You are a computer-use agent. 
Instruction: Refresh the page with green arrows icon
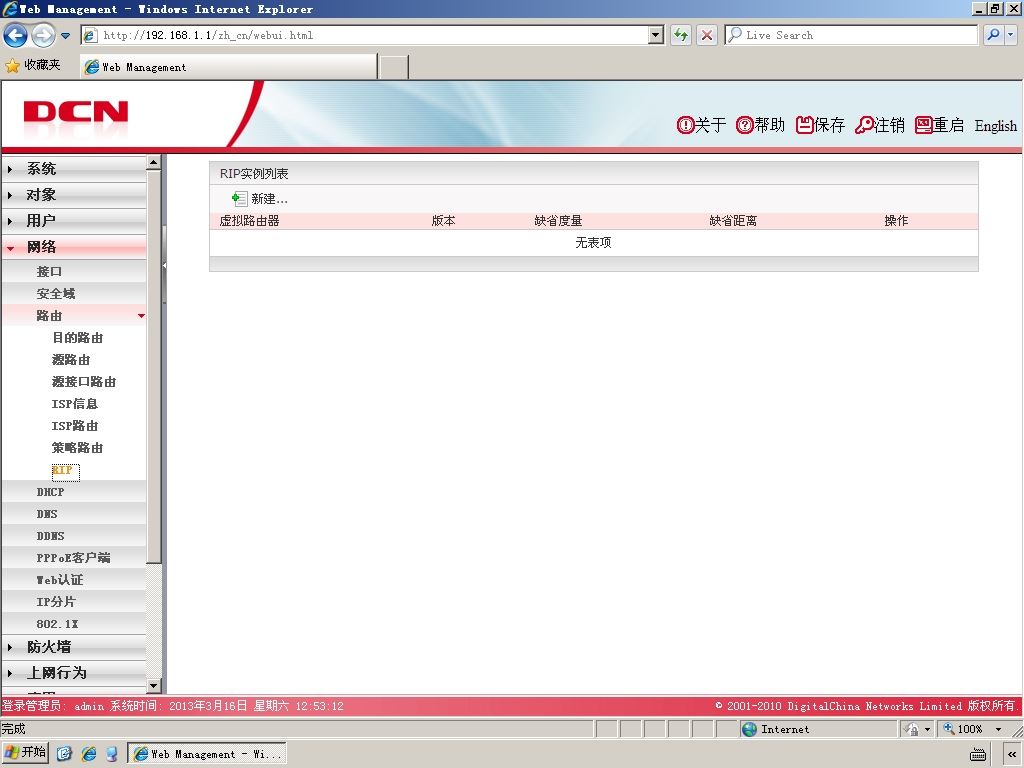pyautogui.click(x=681, y=35)
